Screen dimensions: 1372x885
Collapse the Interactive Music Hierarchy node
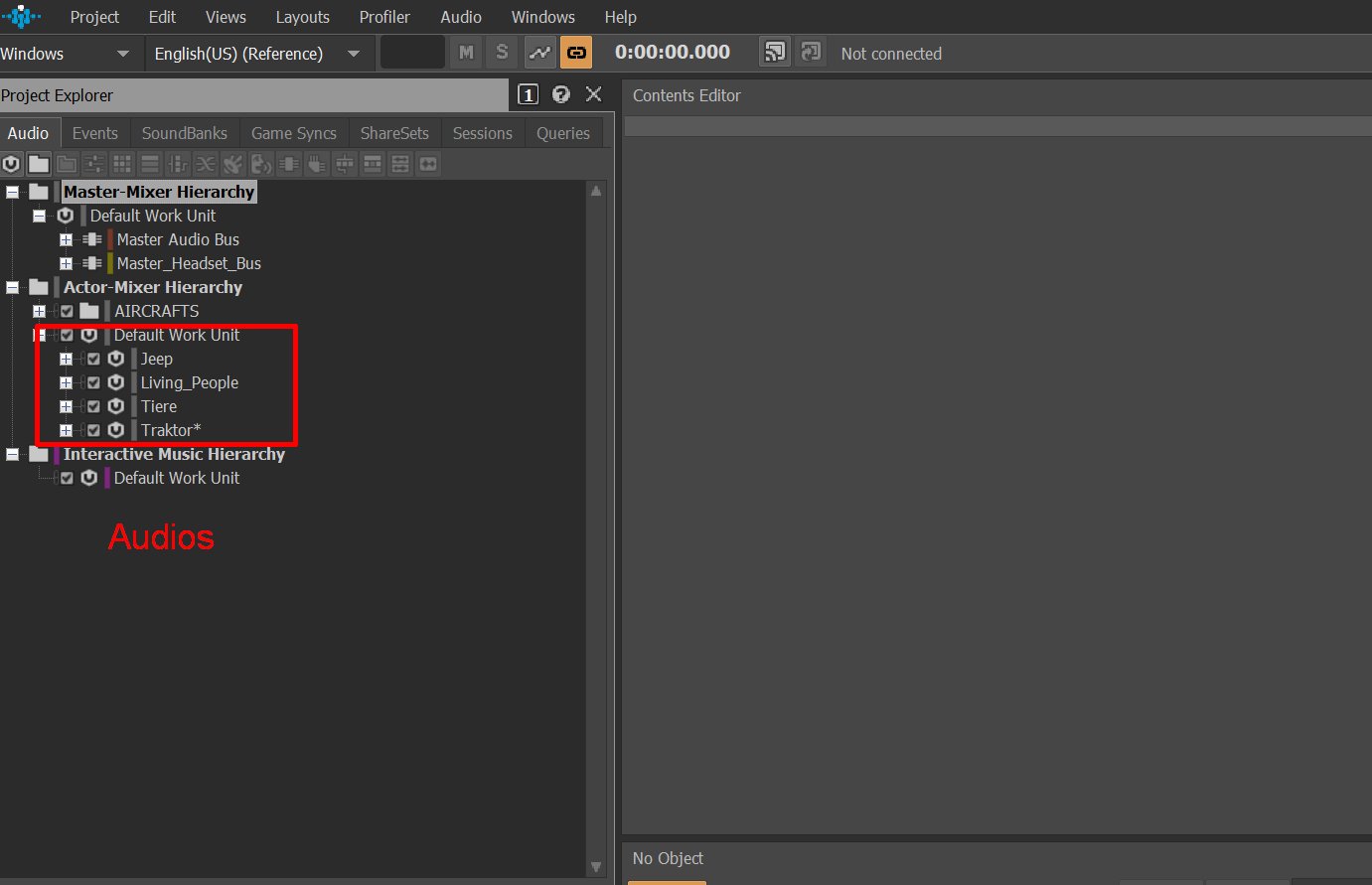[13, 454]
